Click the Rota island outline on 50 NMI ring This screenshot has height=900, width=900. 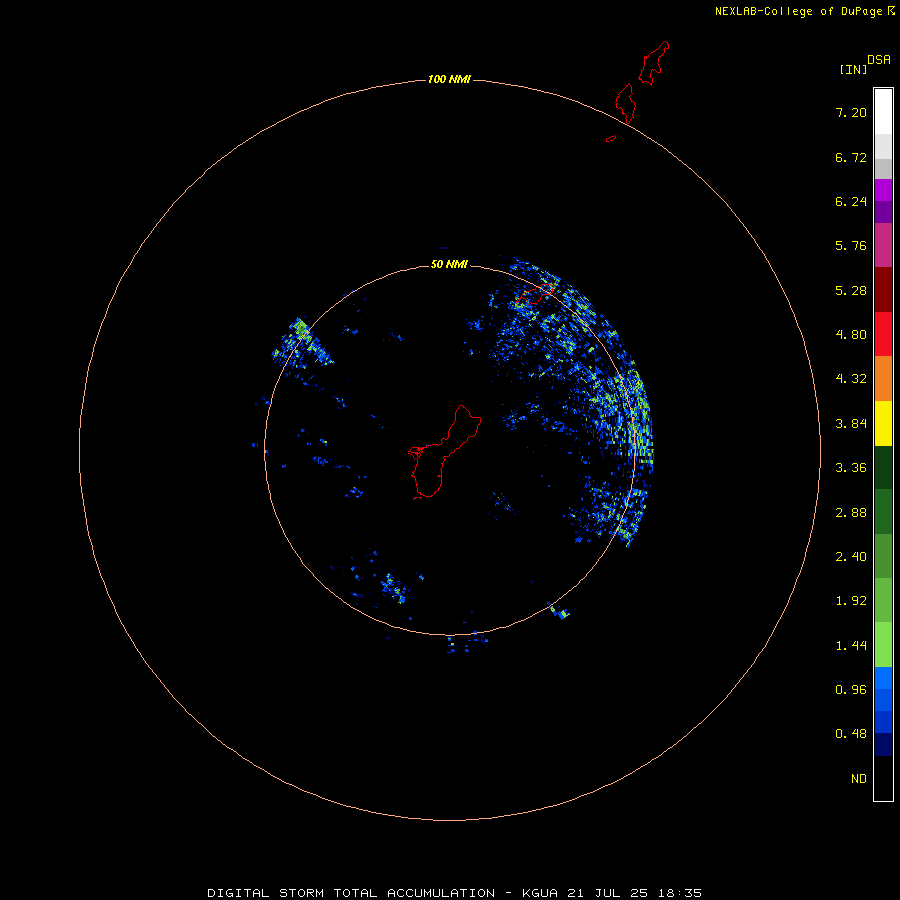point(534,294)
